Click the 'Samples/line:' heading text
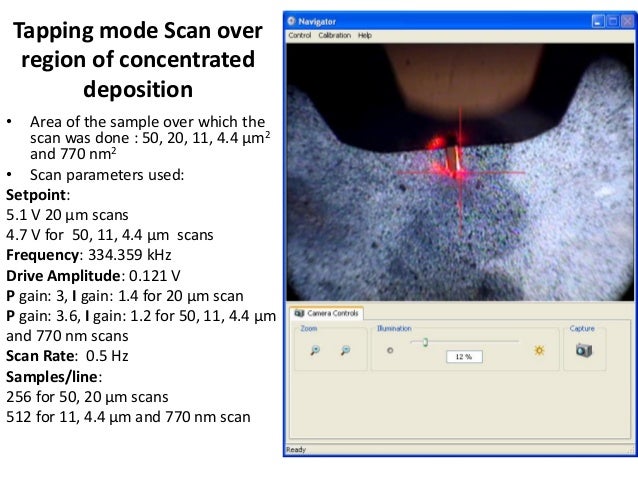 [54, 376]
